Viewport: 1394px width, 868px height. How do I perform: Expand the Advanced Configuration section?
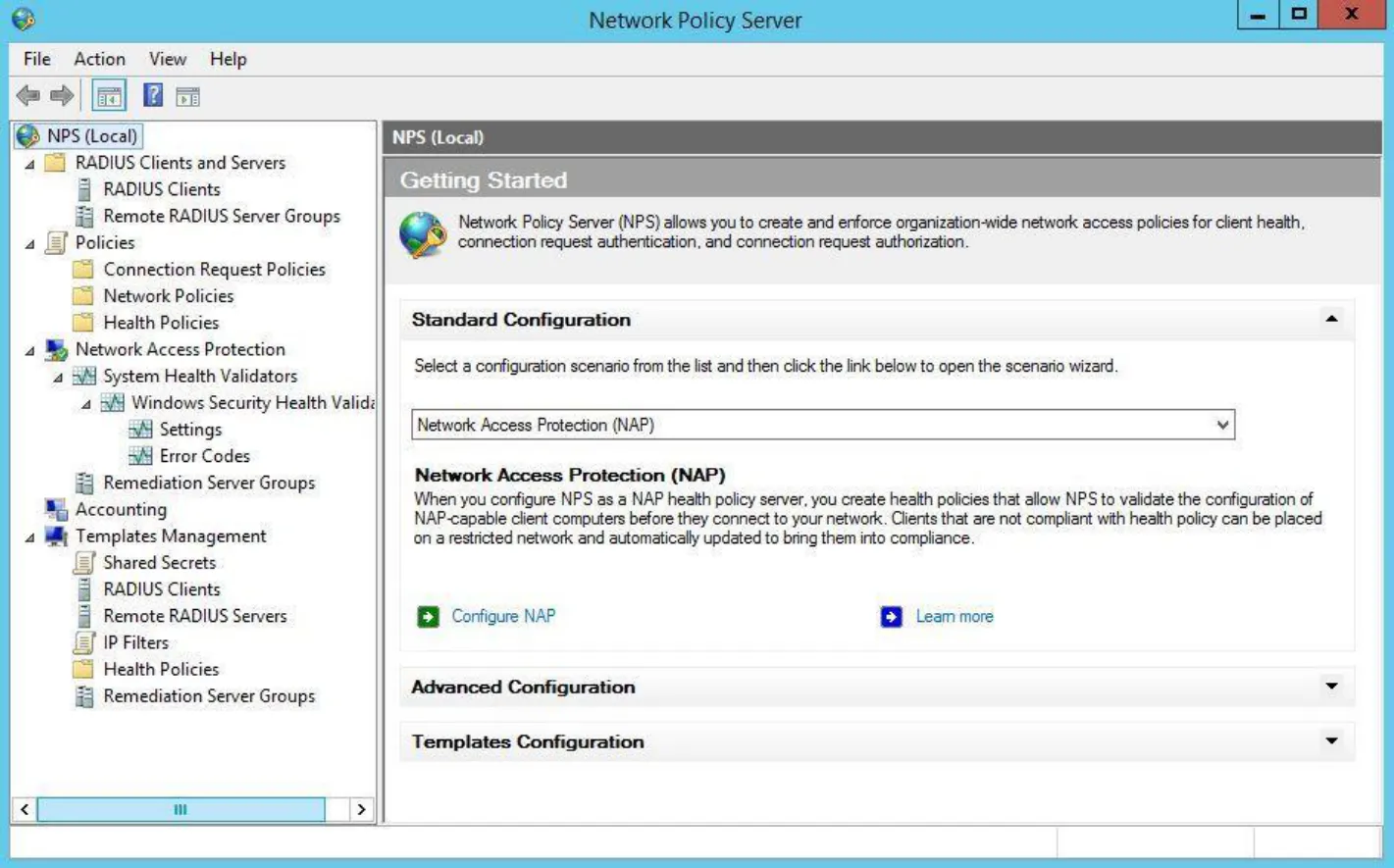(1331, 687)
